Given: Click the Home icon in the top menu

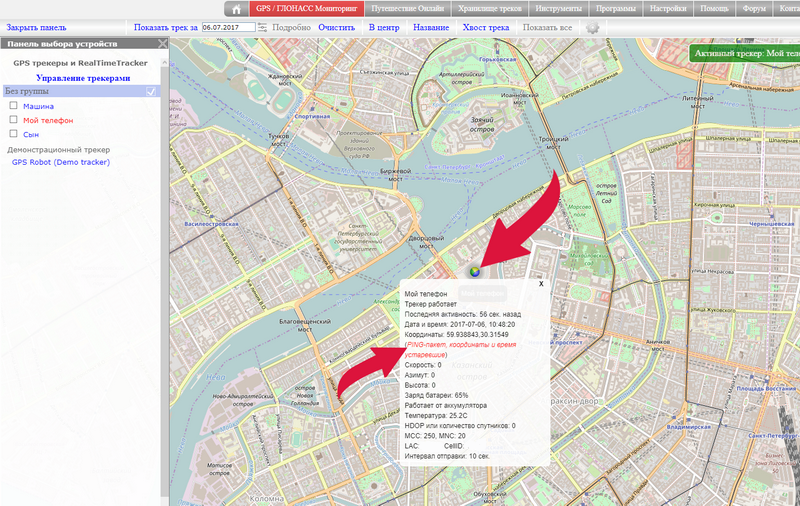Looking at the screenshot, I should click(x=236, y=9).
